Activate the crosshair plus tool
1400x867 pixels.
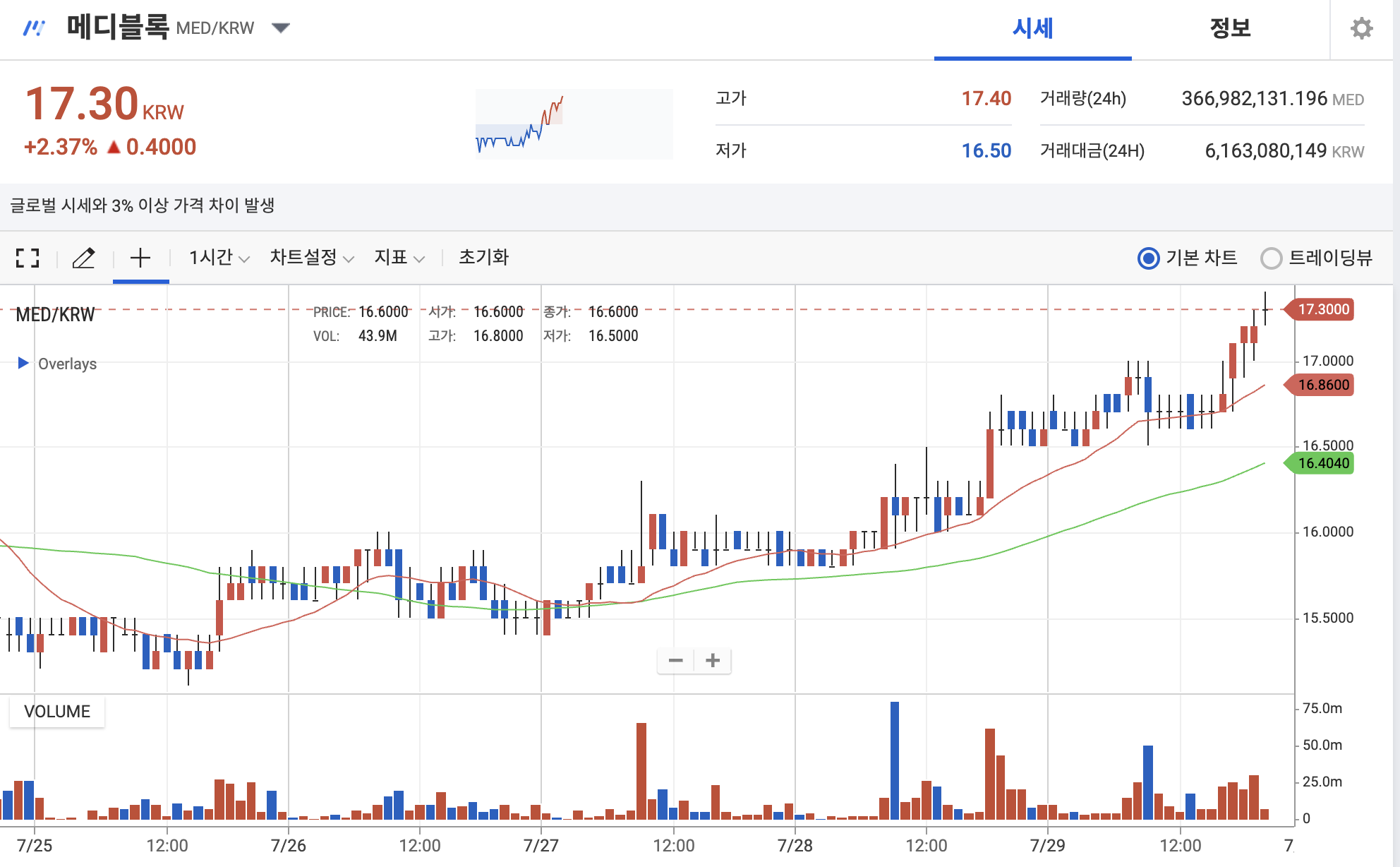(140, 258)
